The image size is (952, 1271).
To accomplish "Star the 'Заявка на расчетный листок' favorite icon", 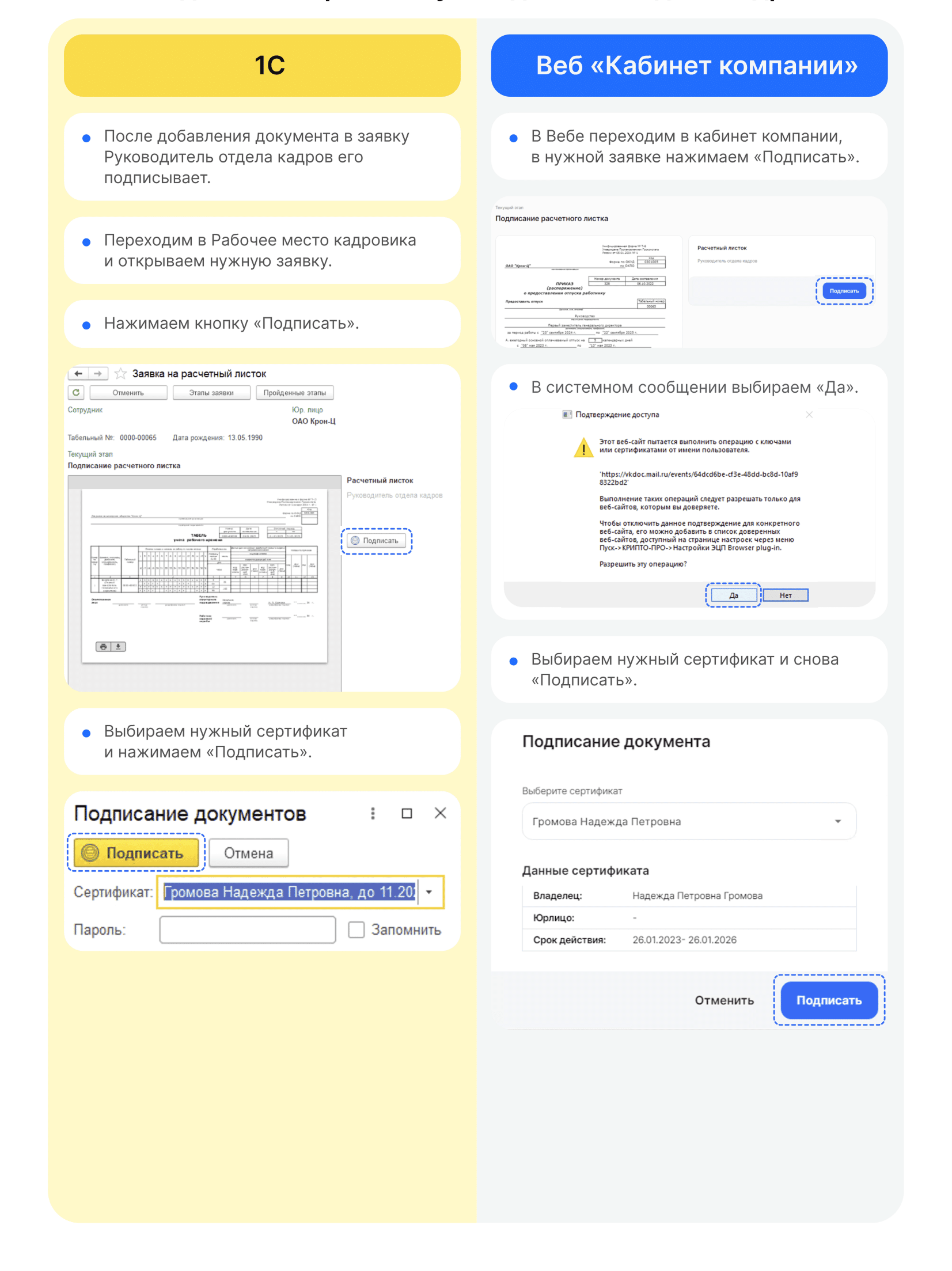I will pyautogui.click(x=120, y=374).
